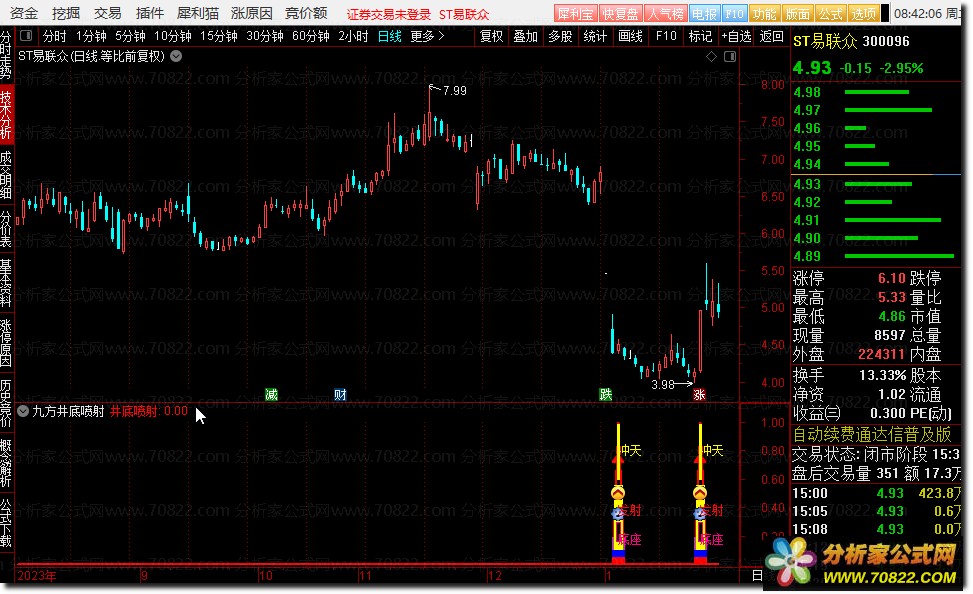Click the 自动续费通达信普及版 notice text
Image resolution: width=973 pixels, height=594 pixels.
[x=872, y=434]
